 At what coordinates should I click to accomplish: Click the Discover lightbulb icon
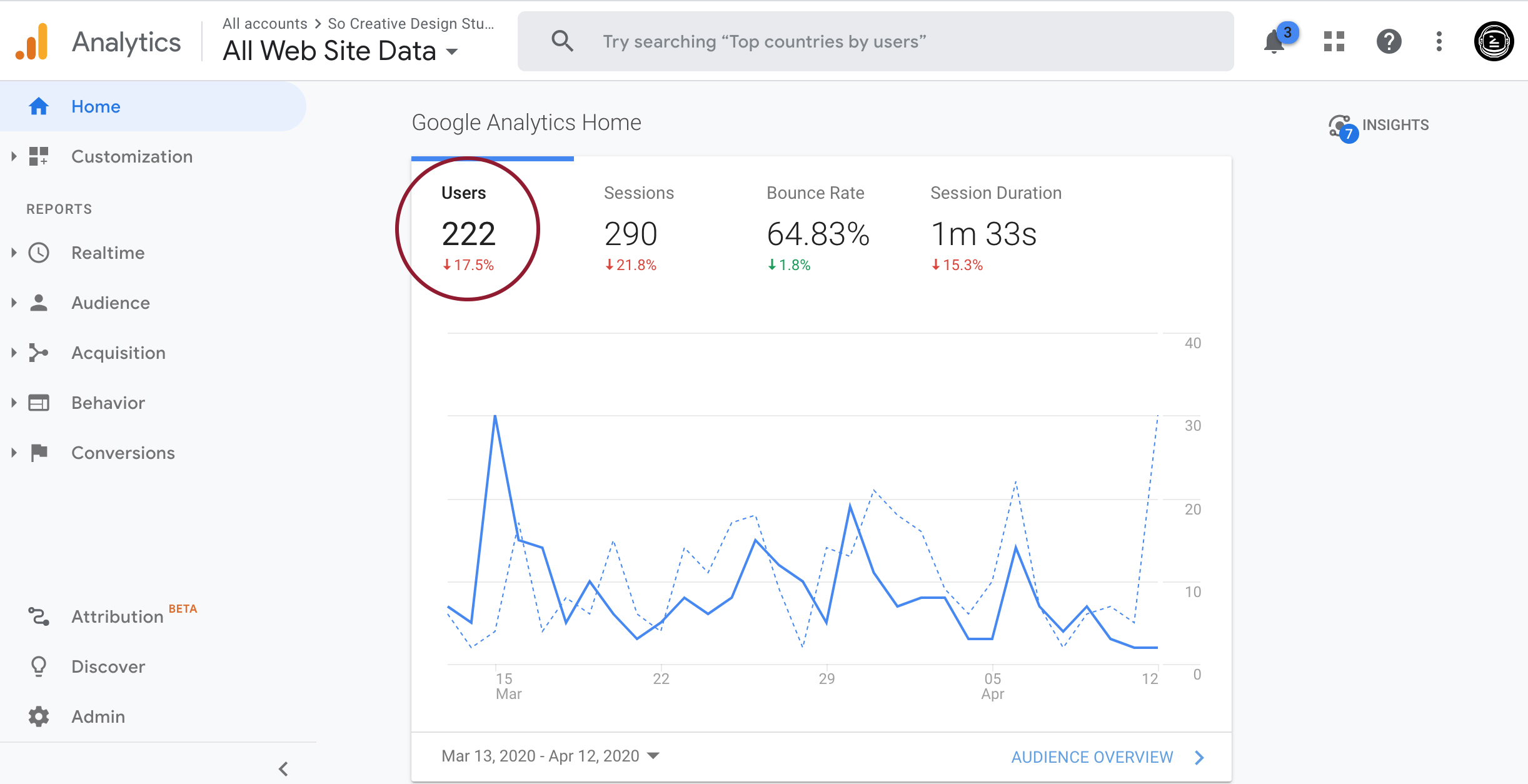pos(39,666)
